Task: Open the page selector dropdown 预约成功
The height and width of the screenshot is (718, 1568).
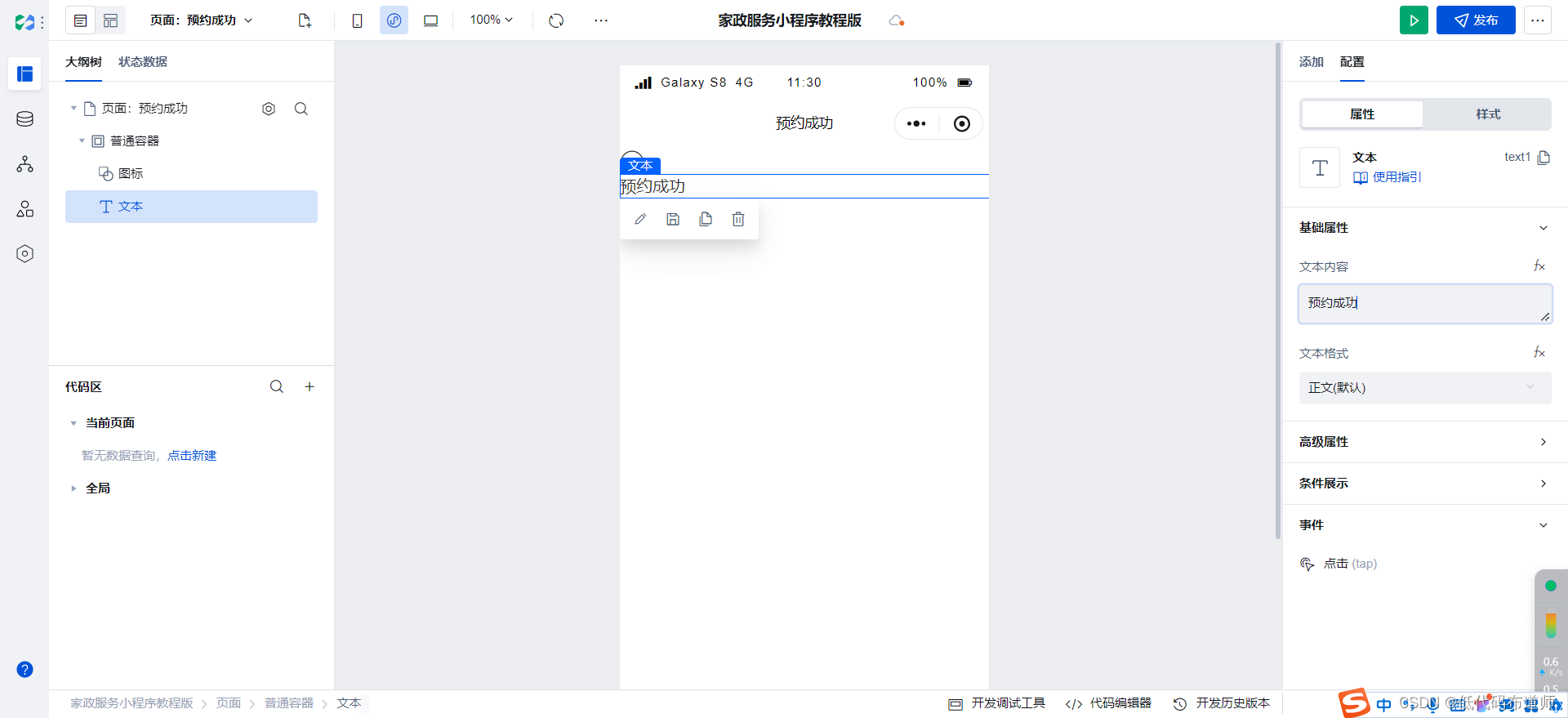Action: [x=201, y=20]
